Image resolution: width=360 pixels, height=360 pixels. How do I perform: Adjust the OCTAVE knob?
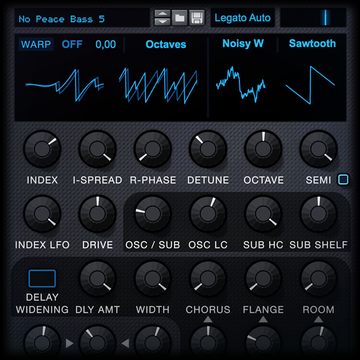coord(263,149)
